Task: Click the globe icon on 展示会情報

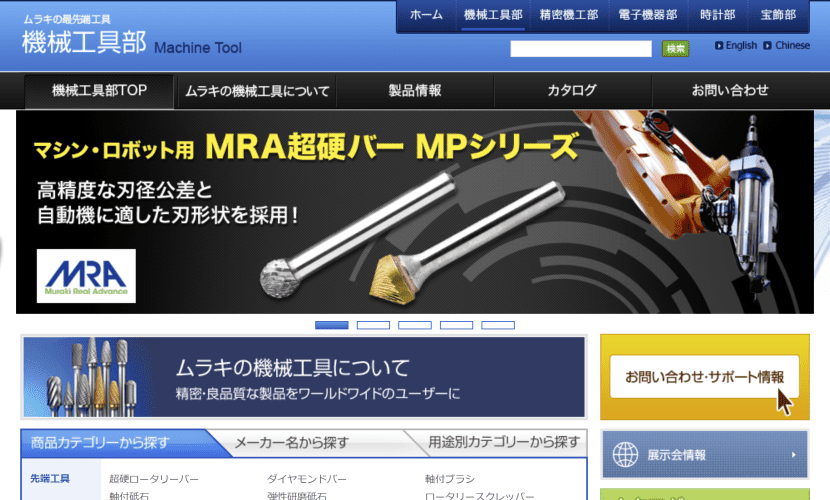Action: pyautogui.click(x=625, y=454)
